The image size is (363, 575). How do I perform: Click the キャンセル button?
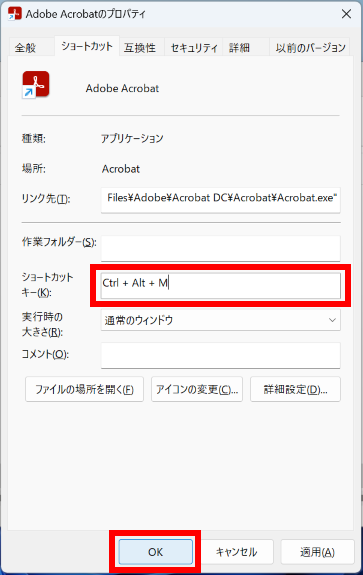(236, 552)
